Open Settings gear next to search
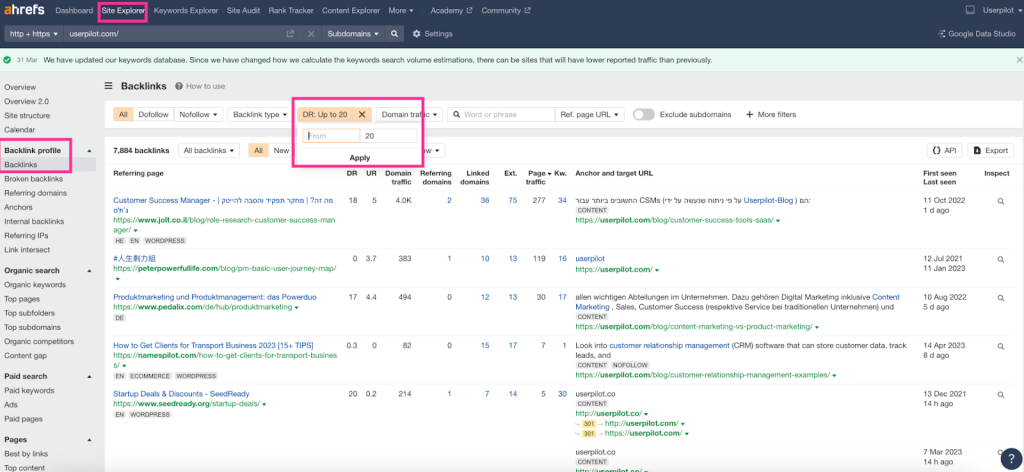 (x=432, y=34)
